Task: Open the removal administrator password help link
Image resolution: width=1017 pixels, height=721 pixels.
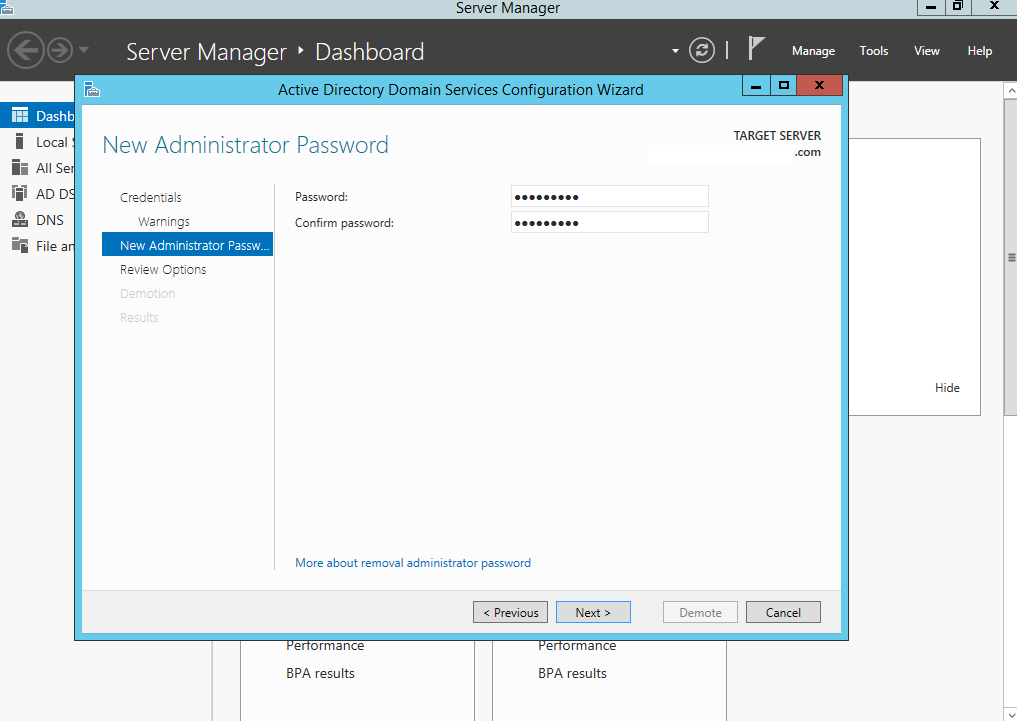Action: 413,562
